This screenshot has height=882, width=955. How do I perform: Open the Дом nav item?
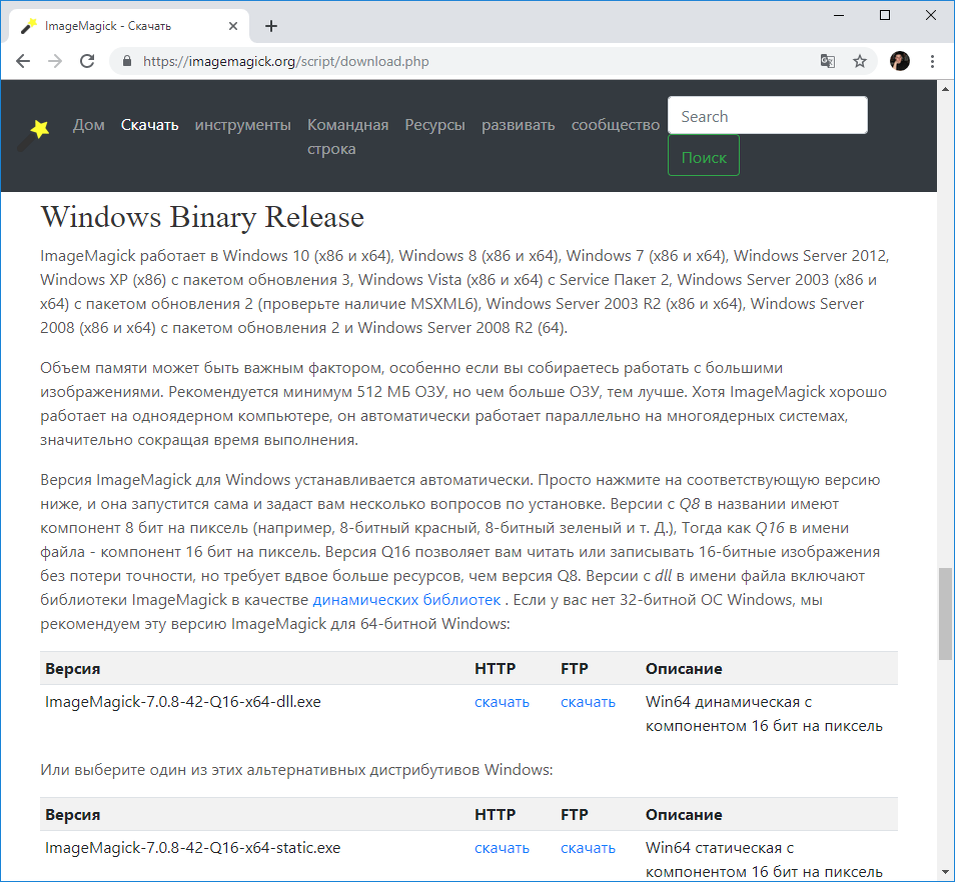pos(89,125)
